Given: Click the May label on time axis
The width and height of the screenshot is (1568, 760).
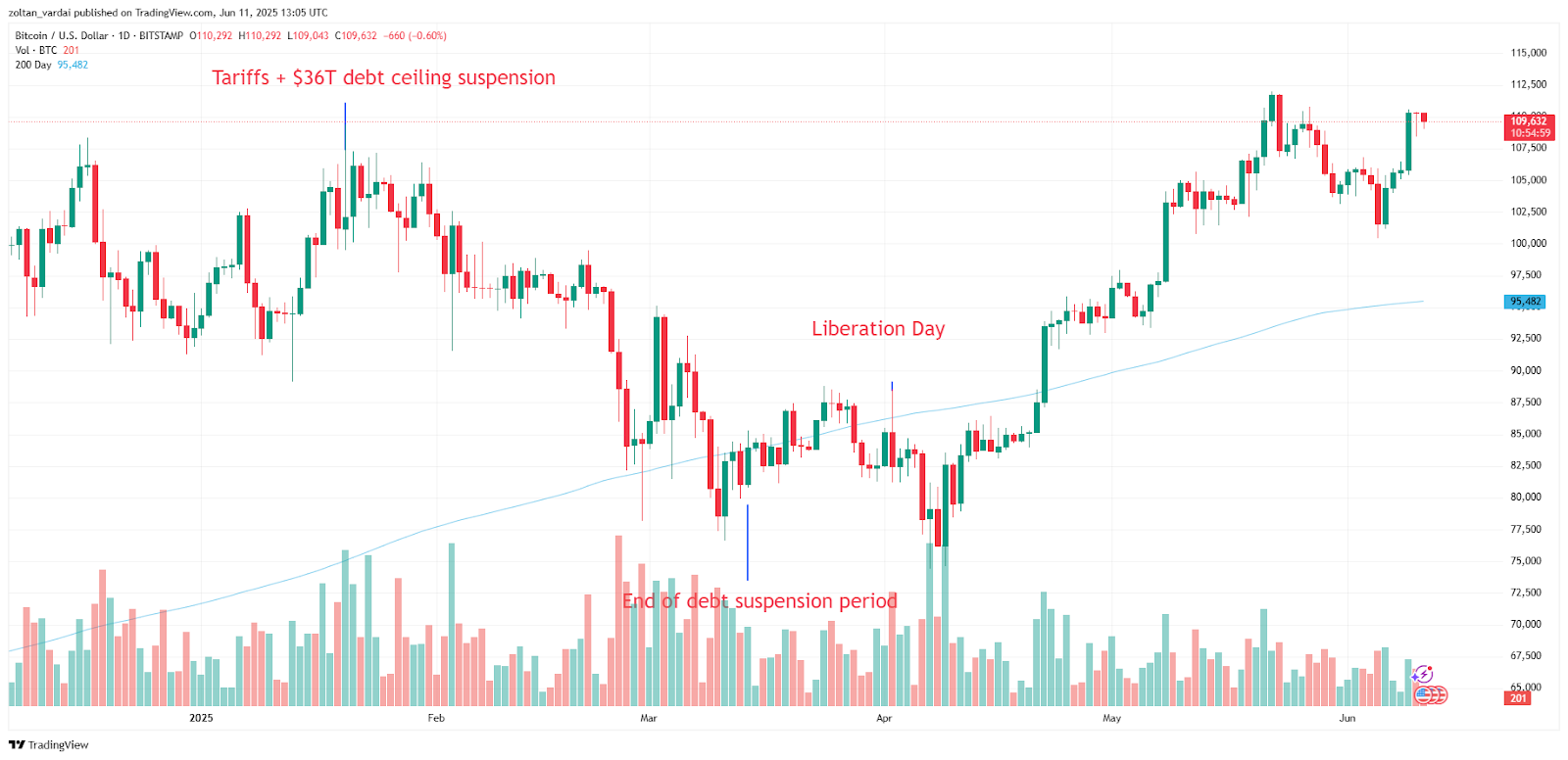Looking at the screenshot, I should 1111,718.
